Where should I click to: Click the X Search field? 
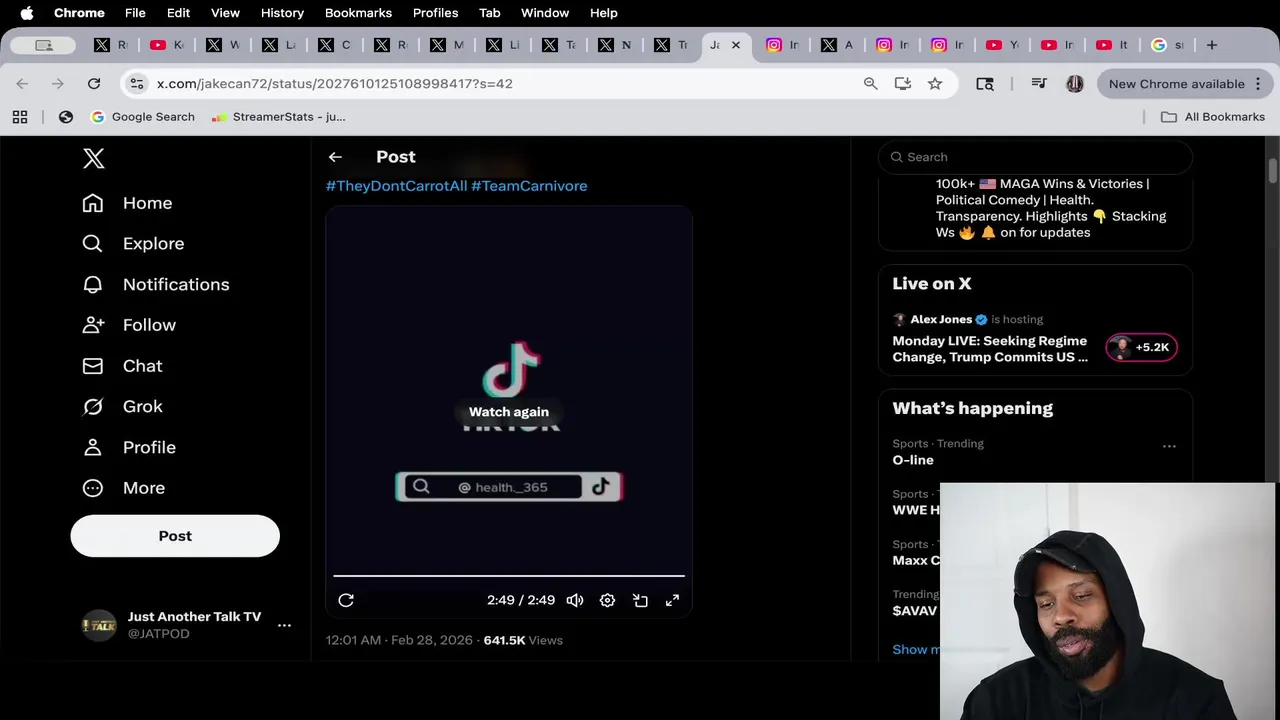1035,157
